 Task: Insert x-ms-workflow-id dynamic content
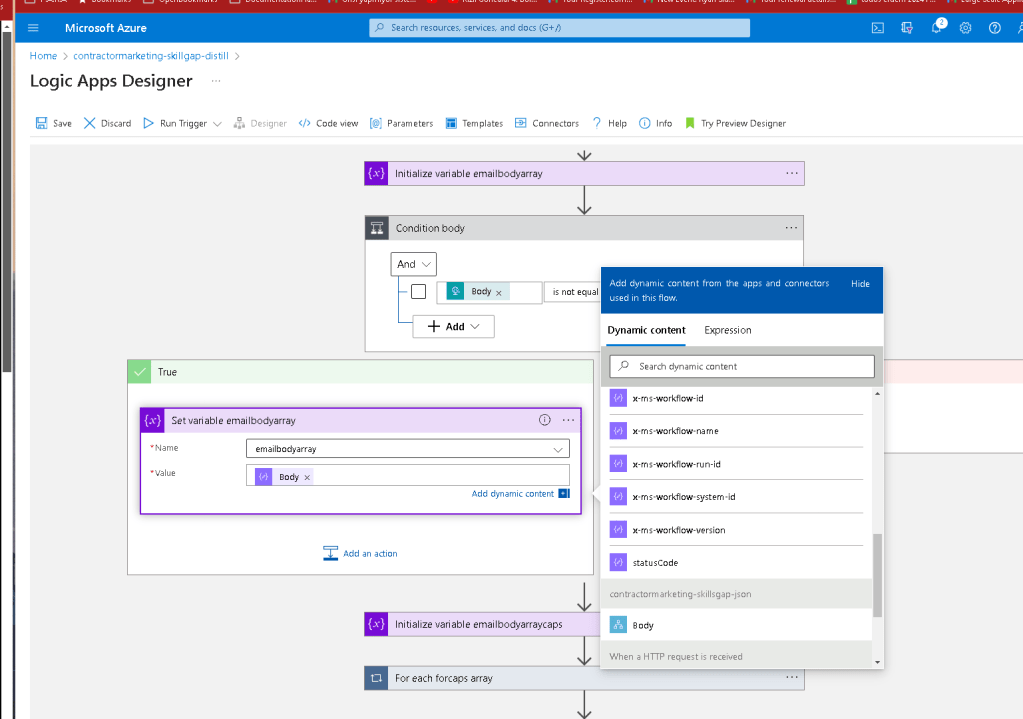point(736,398)
